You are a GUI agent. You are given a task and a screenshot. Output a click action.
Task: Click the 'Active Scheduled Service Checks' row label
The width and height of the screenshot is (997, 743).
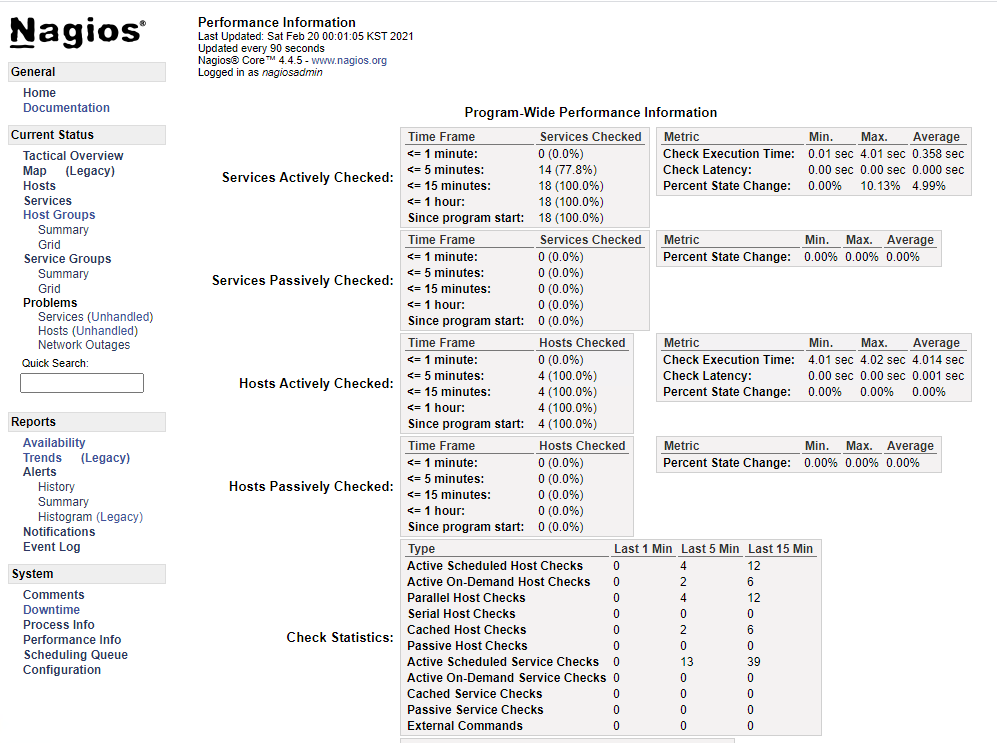point(503,662)
